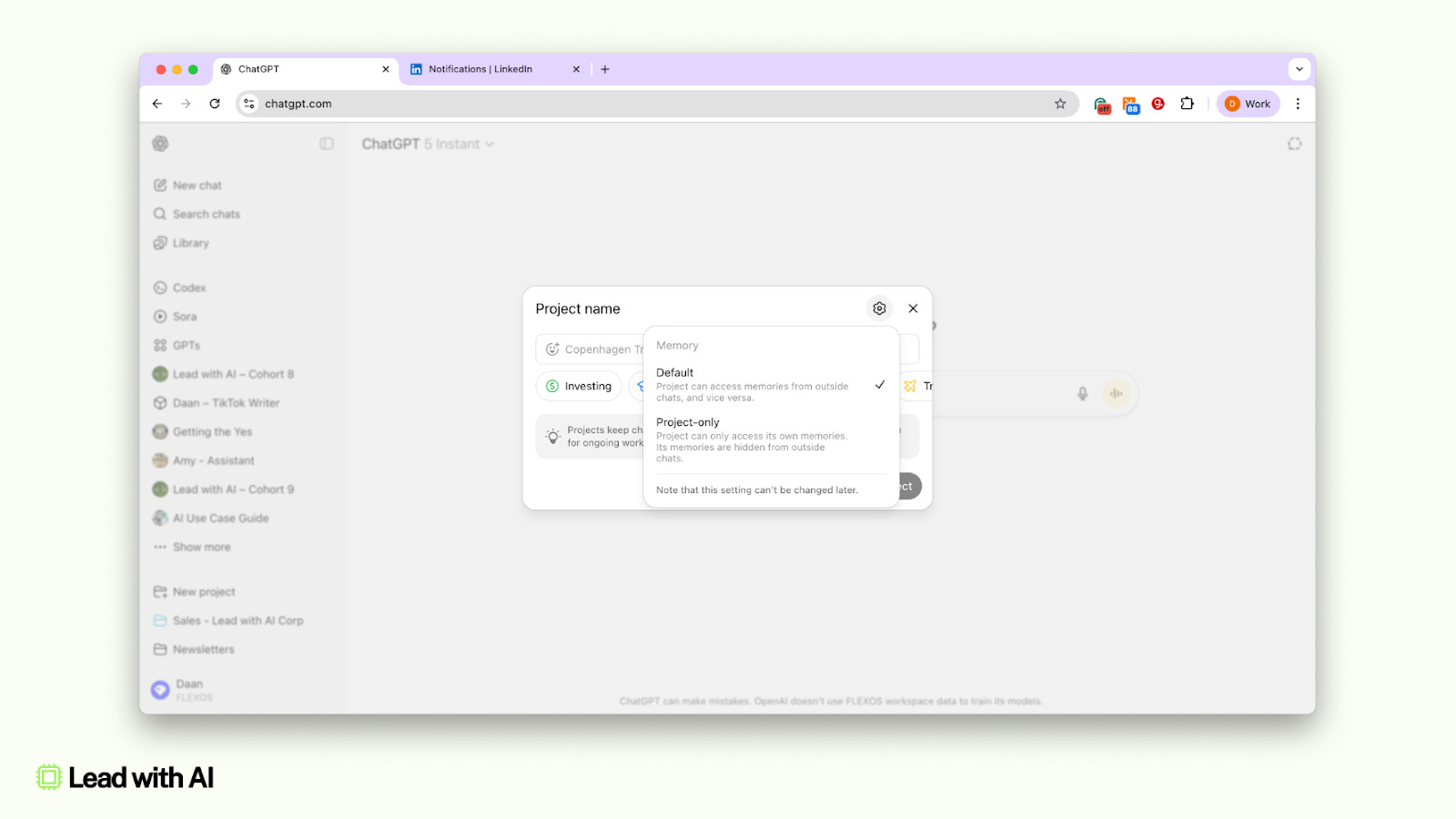Click the emoji icon in name field
1456x819 pixels.
pos(551,349)
